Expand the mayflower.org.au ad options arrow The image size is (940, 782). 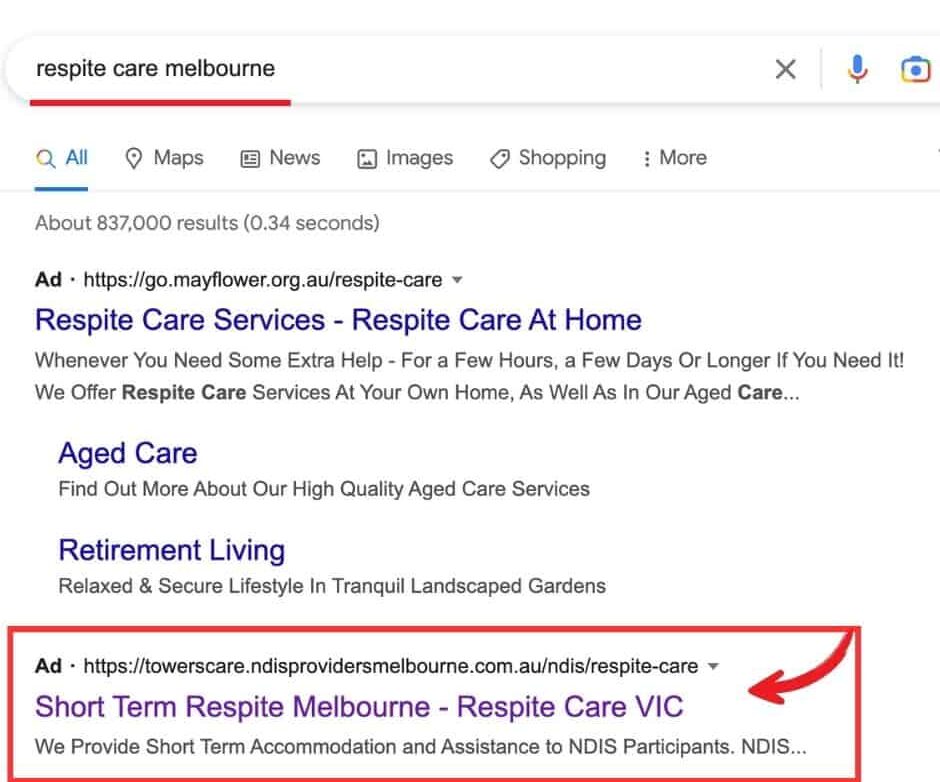click(x=457, y=280)
